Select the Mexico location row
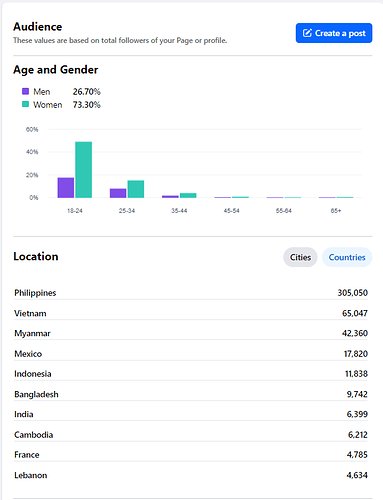The height and width of the screenshot is (500, 383). tap(191, 354)
